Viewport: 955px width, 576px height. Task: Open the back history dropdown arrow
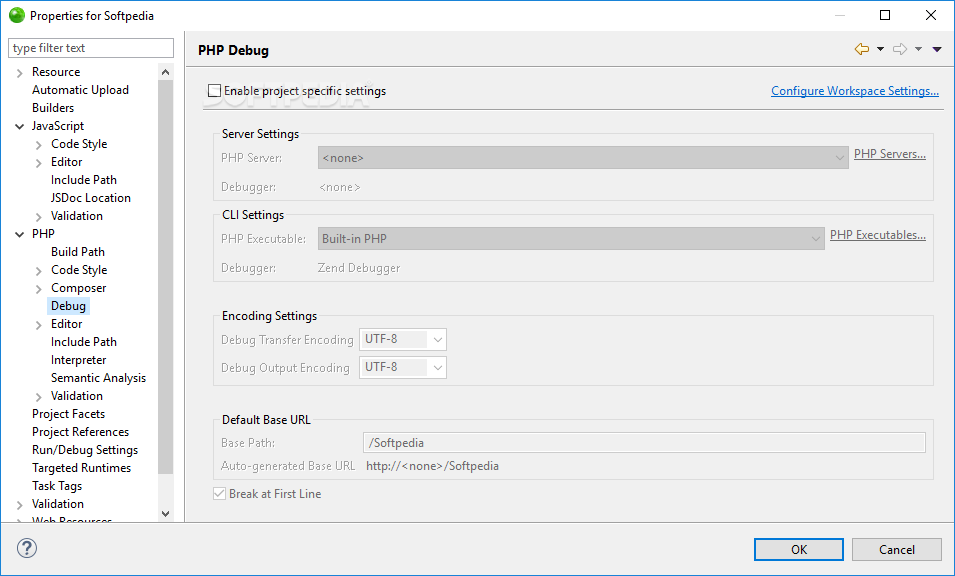[880, 49]
